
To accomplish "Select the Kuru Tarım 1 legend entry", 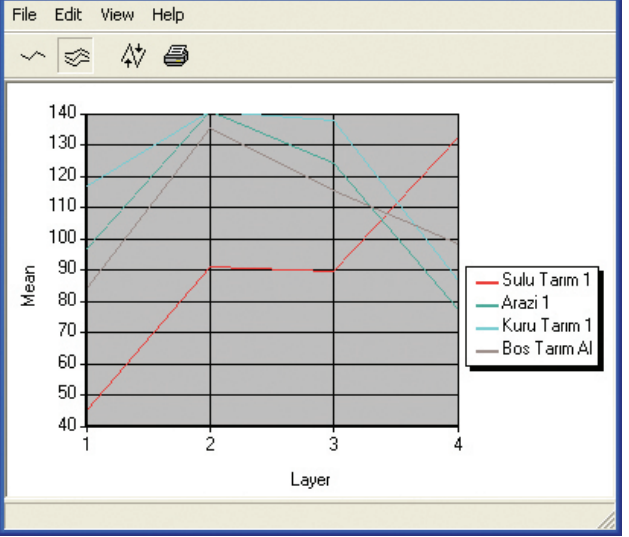I will point(545,325).
